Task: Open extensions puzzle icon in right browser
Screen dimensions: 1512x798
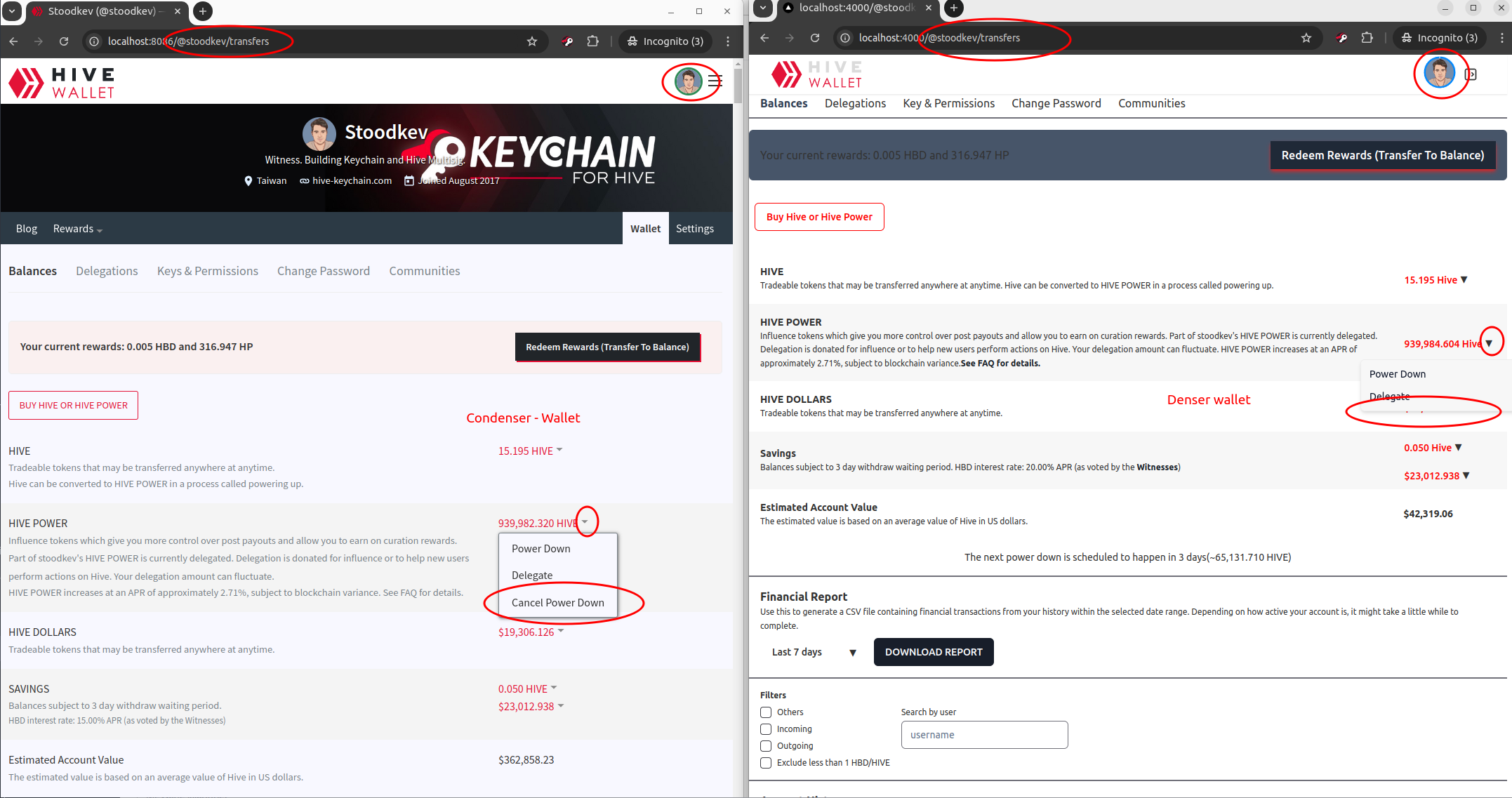Action: point(1367,38)
